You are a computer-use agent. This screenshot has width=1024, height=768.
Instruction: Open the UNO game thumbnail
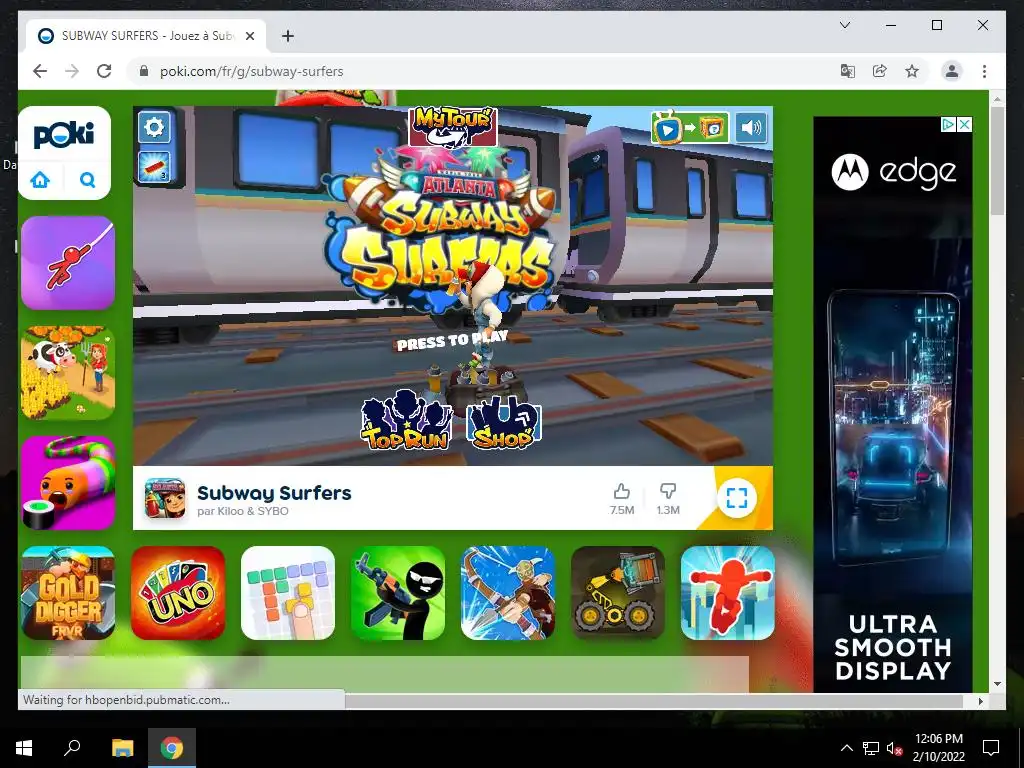point(178,593)
